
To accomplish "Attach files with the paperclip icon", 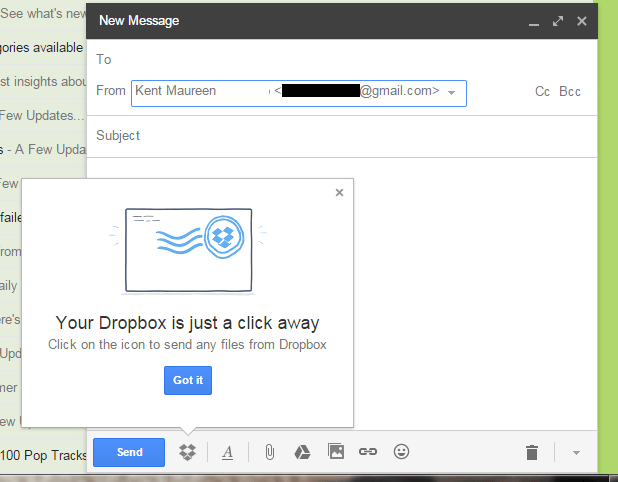I will pyautogui.click(x=270, y=452).
